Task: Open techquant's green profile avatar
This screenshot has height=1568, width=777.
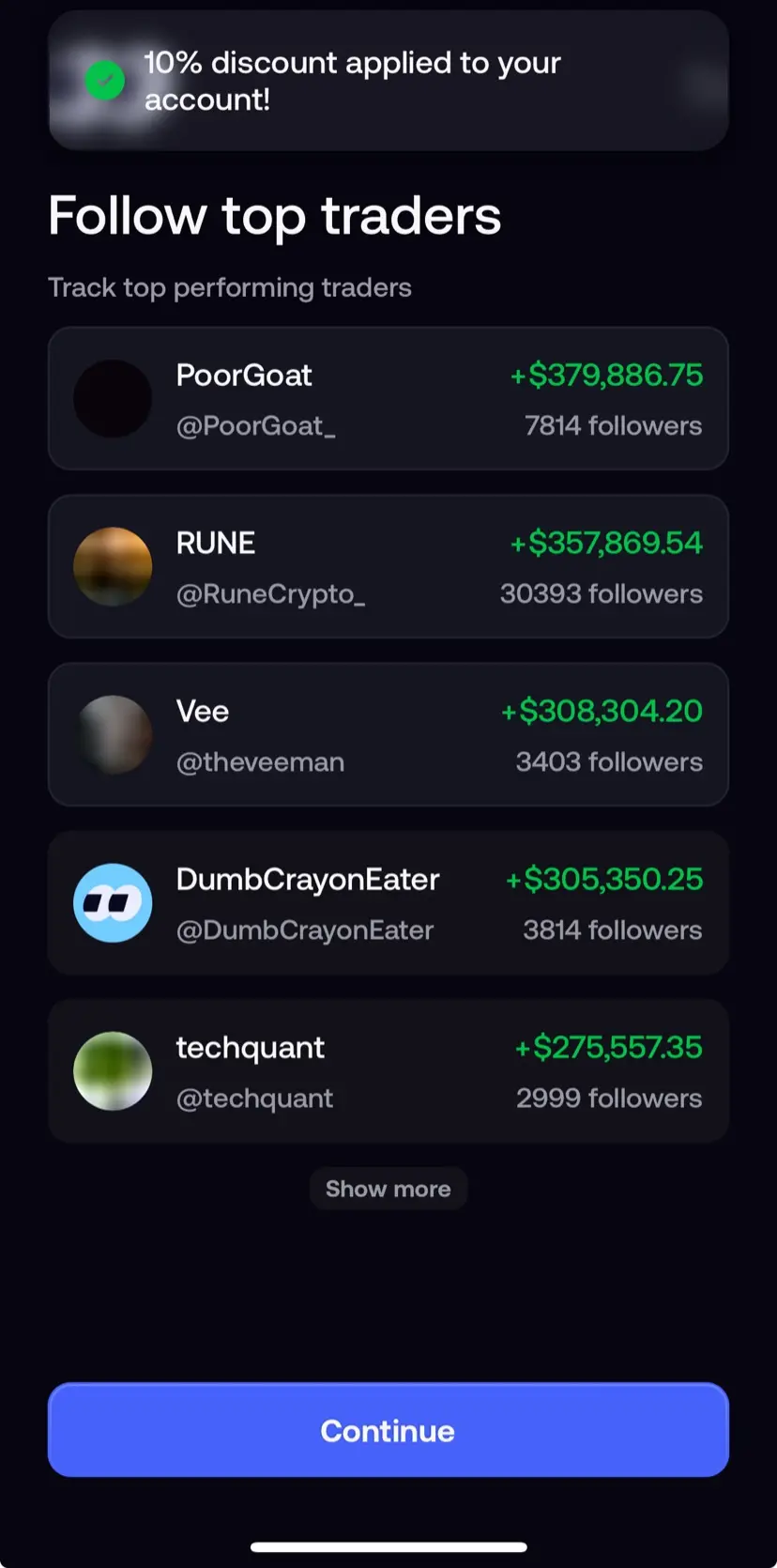Action: 113,1070
